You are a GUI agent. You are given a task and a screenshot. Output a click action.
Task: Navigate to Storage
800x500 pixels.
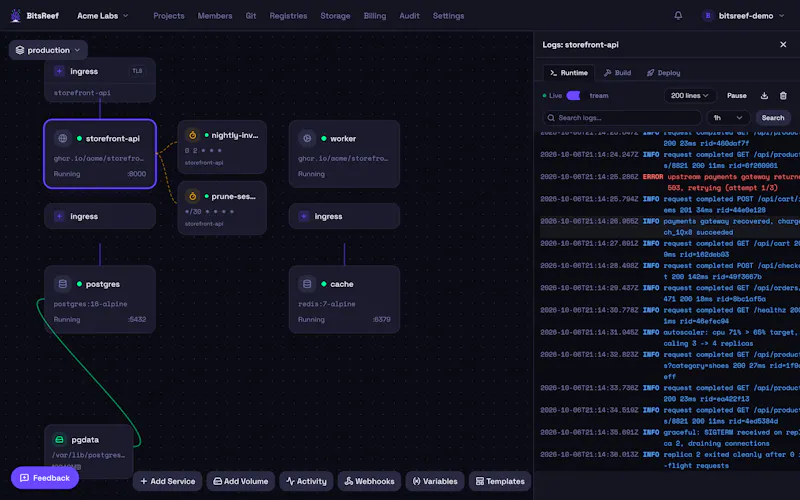point(335,16)
